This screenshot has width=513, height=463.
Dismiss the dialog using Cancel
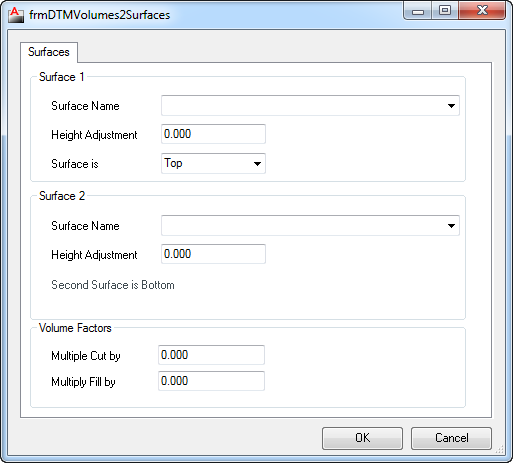point(451,438)
